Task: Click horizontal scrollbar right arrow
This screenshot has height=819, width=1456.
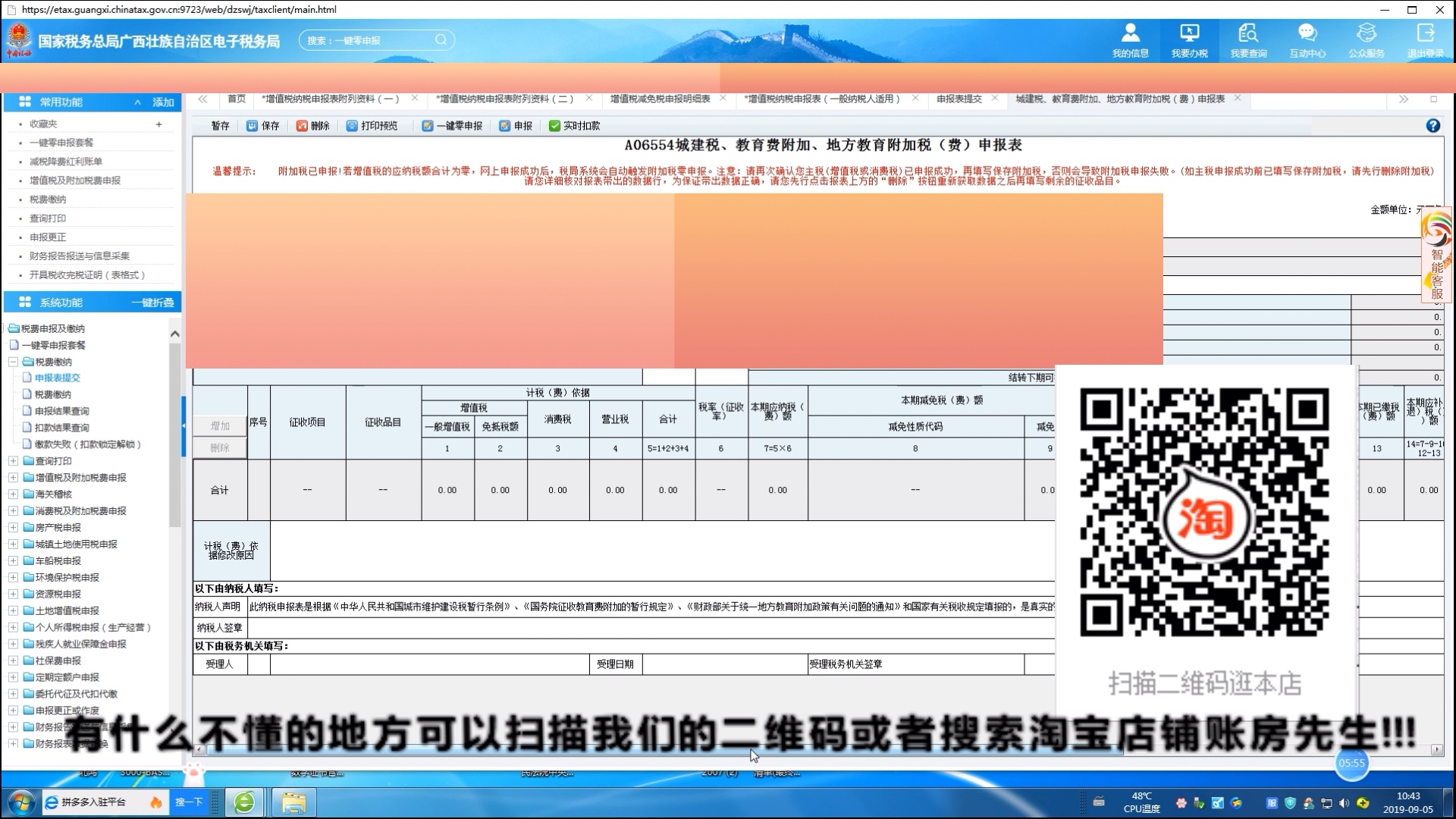Action: tap(1436, 750)
